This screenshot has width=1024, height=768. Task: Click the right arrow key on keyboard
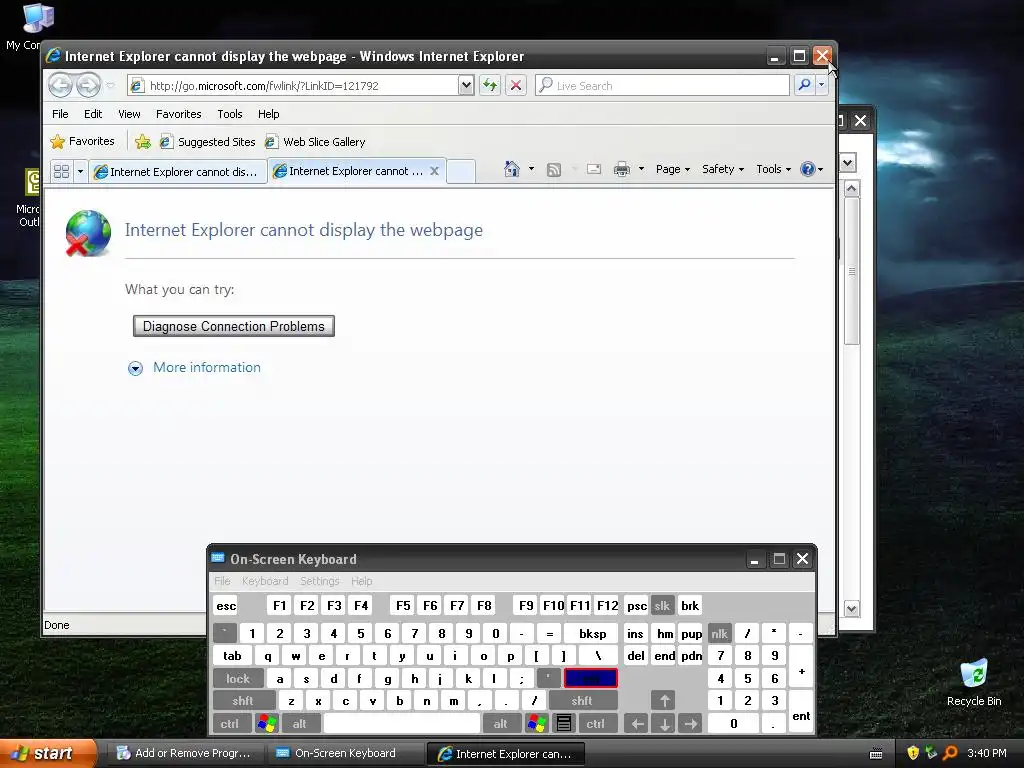(x=691, y=724)
